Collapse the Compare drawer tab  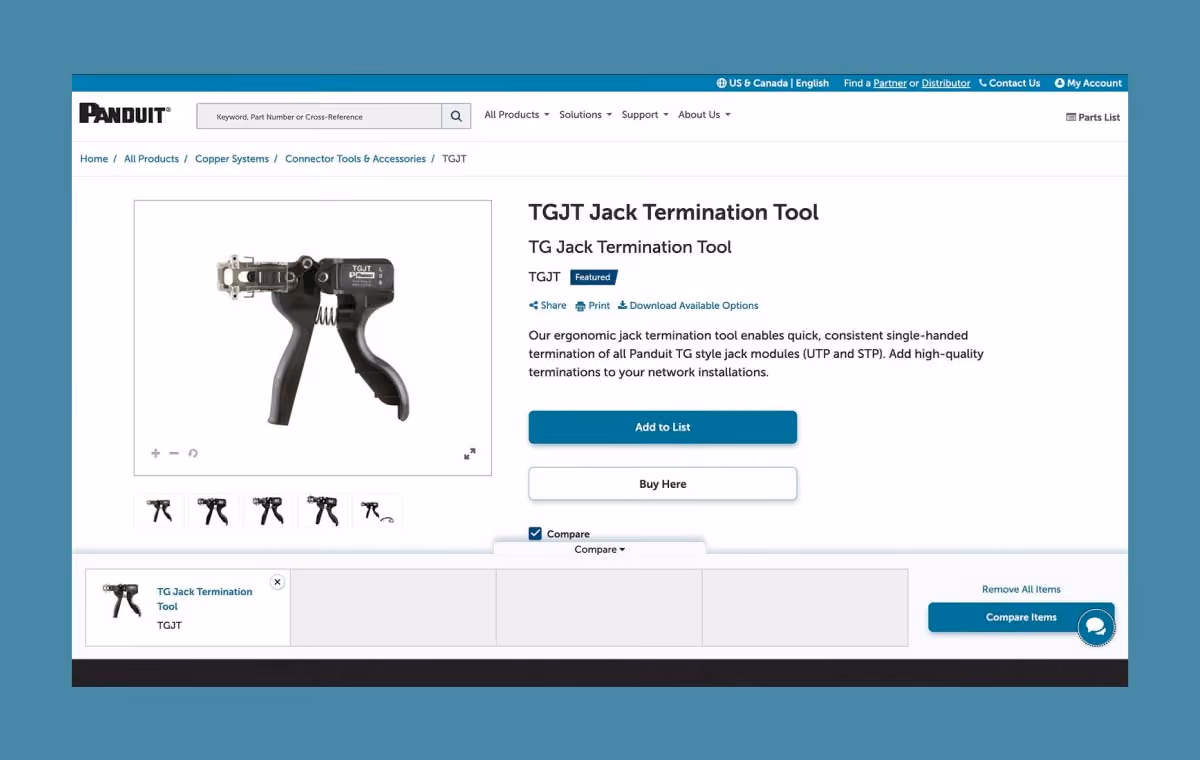tap(600, 550)
